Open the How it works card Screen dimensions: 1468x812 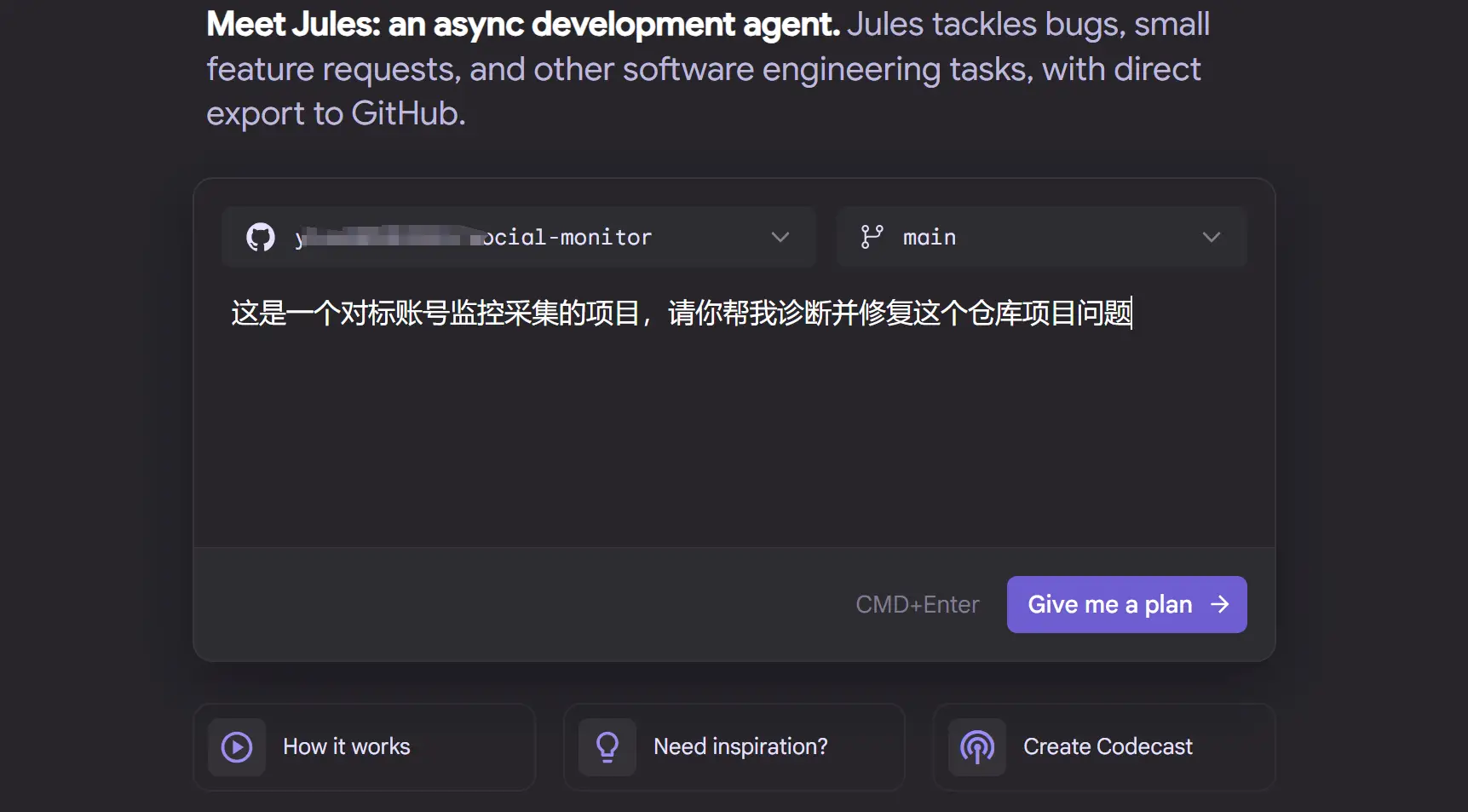click(365, 747)
